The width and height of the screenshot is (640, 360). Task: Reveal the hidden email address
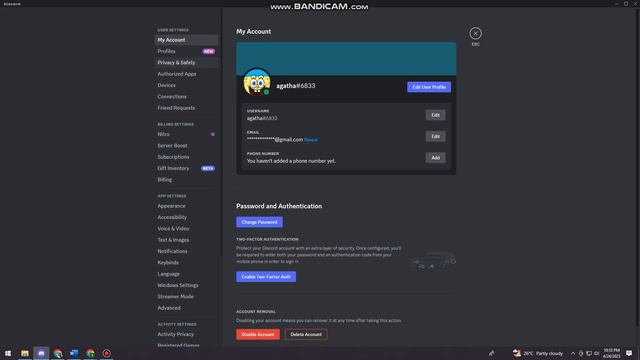point(311,140)
